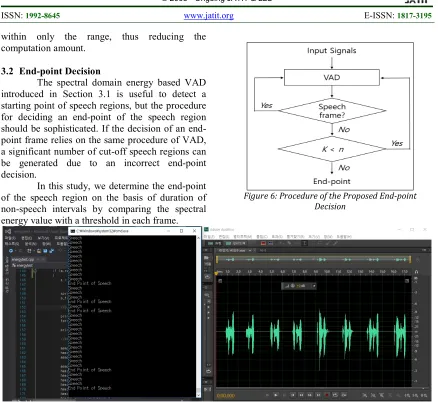Switch Audition to Waveform view
Viewport: 438px width, 402px height.
pyautogui.click(x=214, y=244)
